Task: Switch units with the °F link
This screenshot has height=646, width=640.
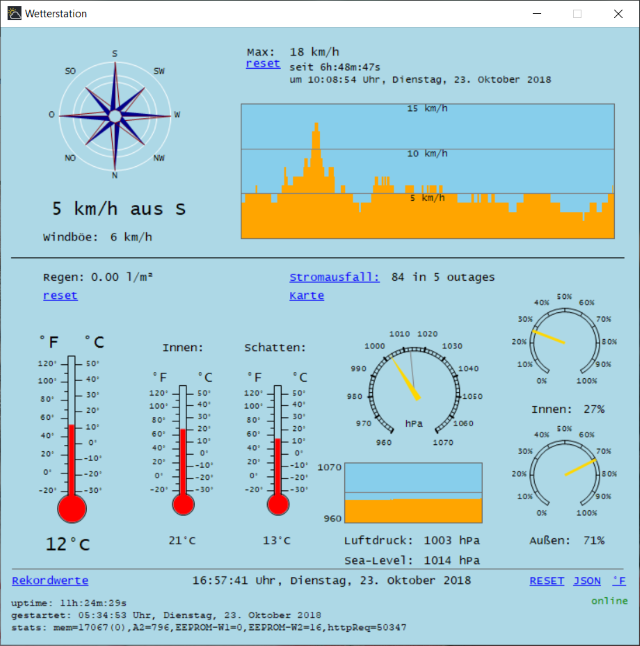Action: (x=619, y=580)
